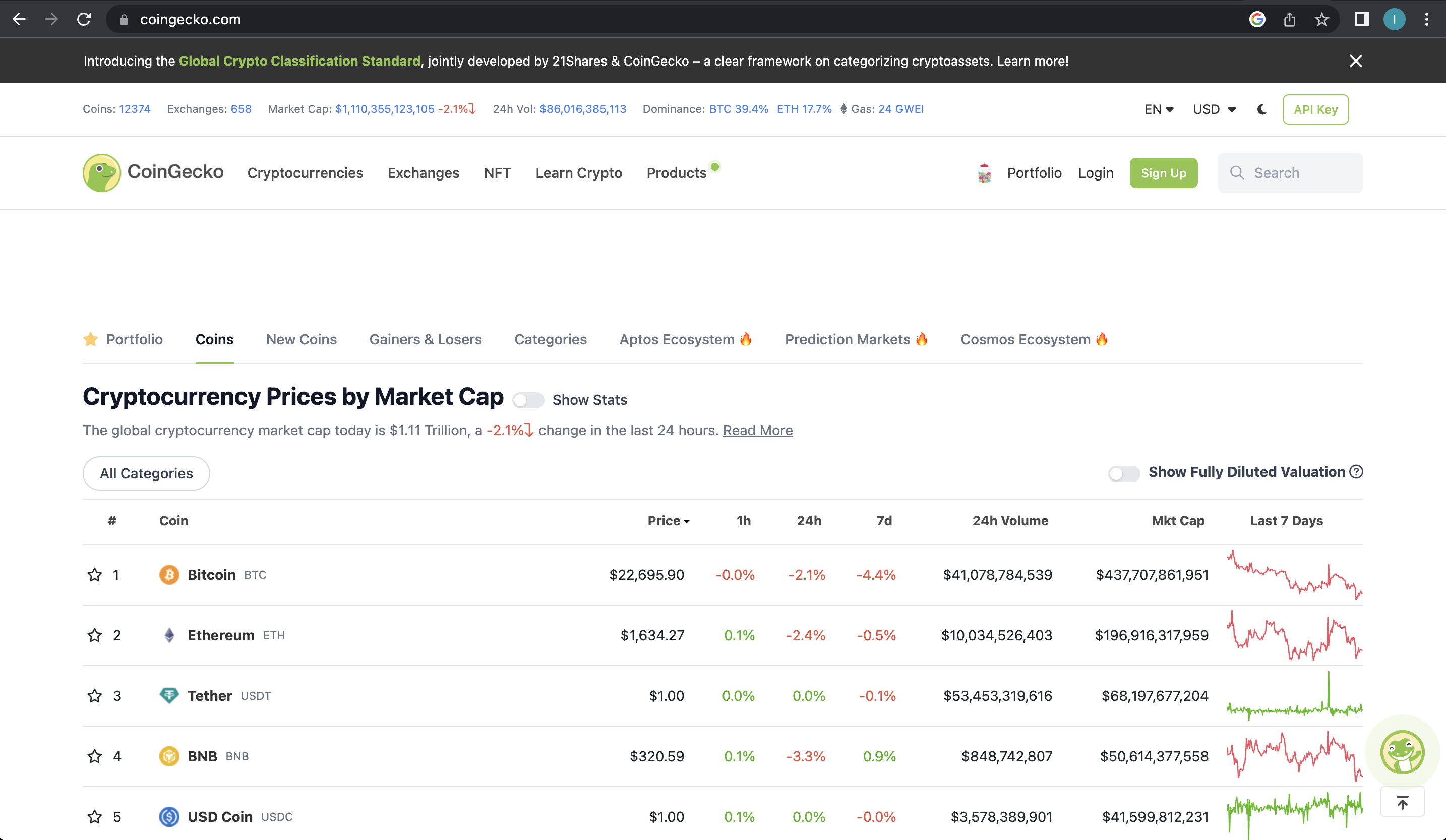
Task: Open the Categories tab
Action: point(551,339)
